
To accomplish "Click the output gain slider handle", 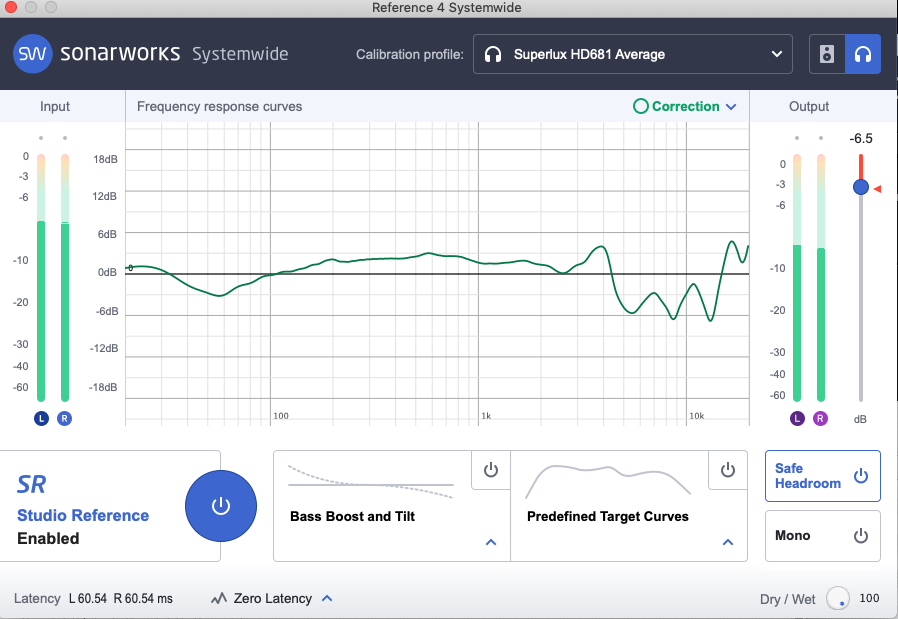I will click(x=861, y=187).
